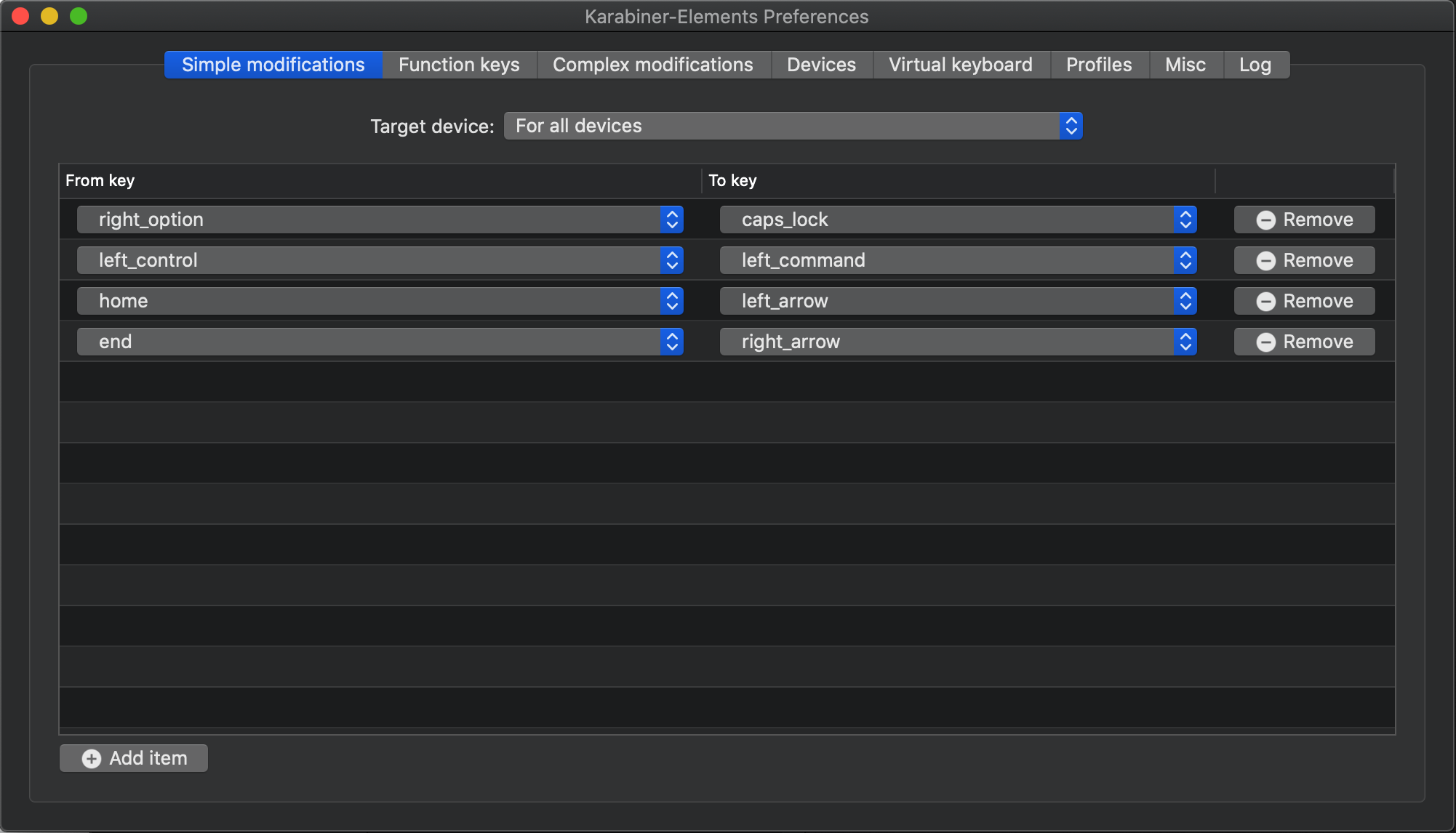This screenshot has width=1456, height=833.
Task: Go to the Profiles tab
Action: coord(1099,65)
